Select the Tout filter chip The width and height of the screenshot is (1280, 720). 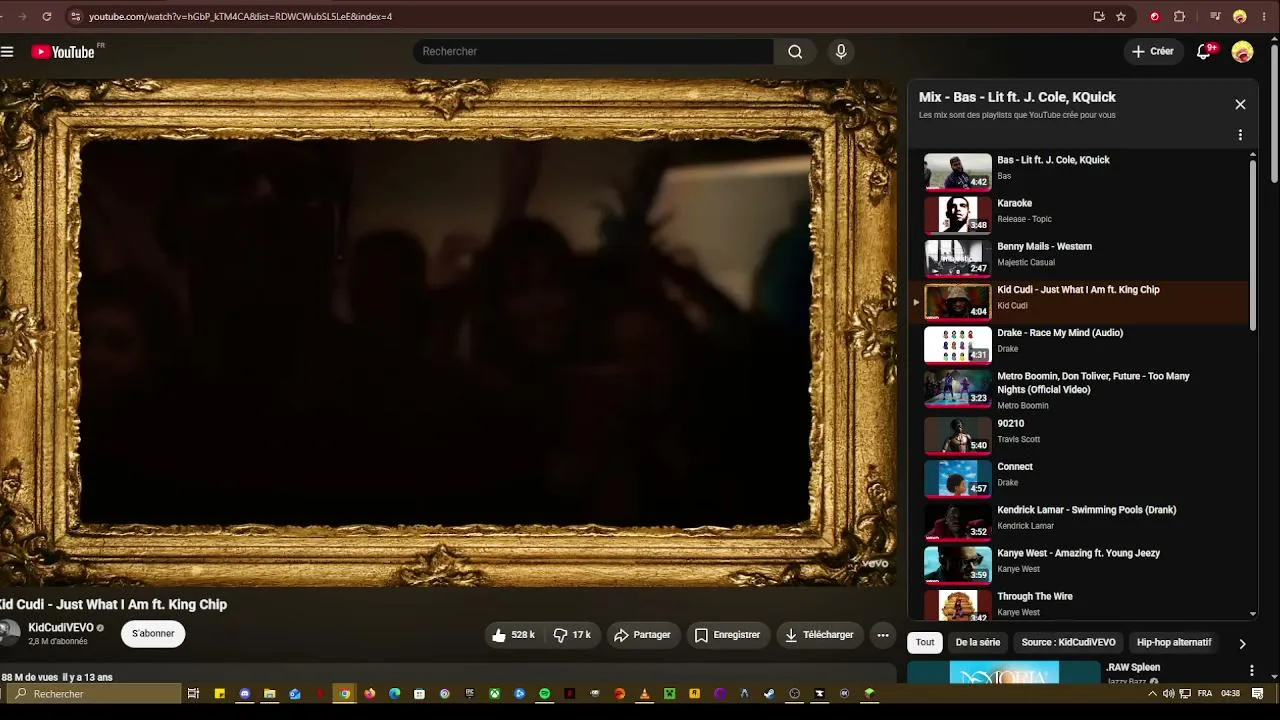pyautogui.click(x=925, y=643)
